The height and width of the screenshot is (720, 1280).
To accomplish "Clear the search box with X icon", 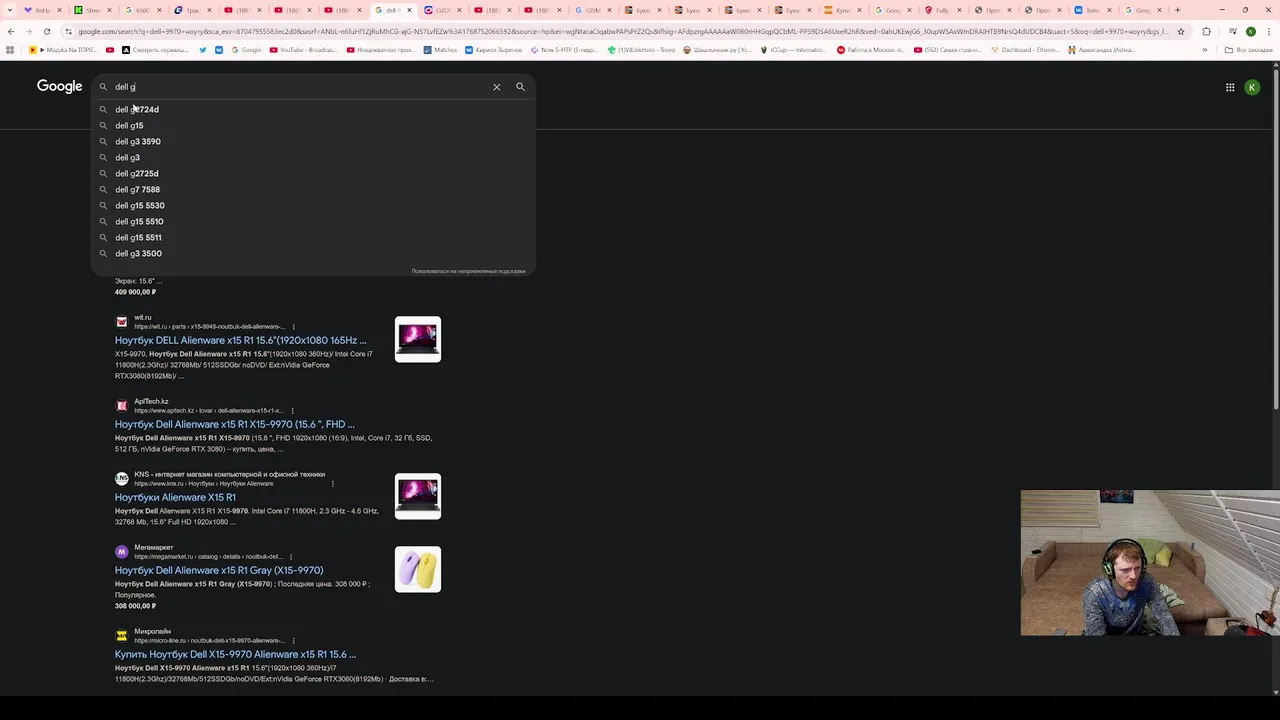I will pyautogui.click(x=496, y=87).
